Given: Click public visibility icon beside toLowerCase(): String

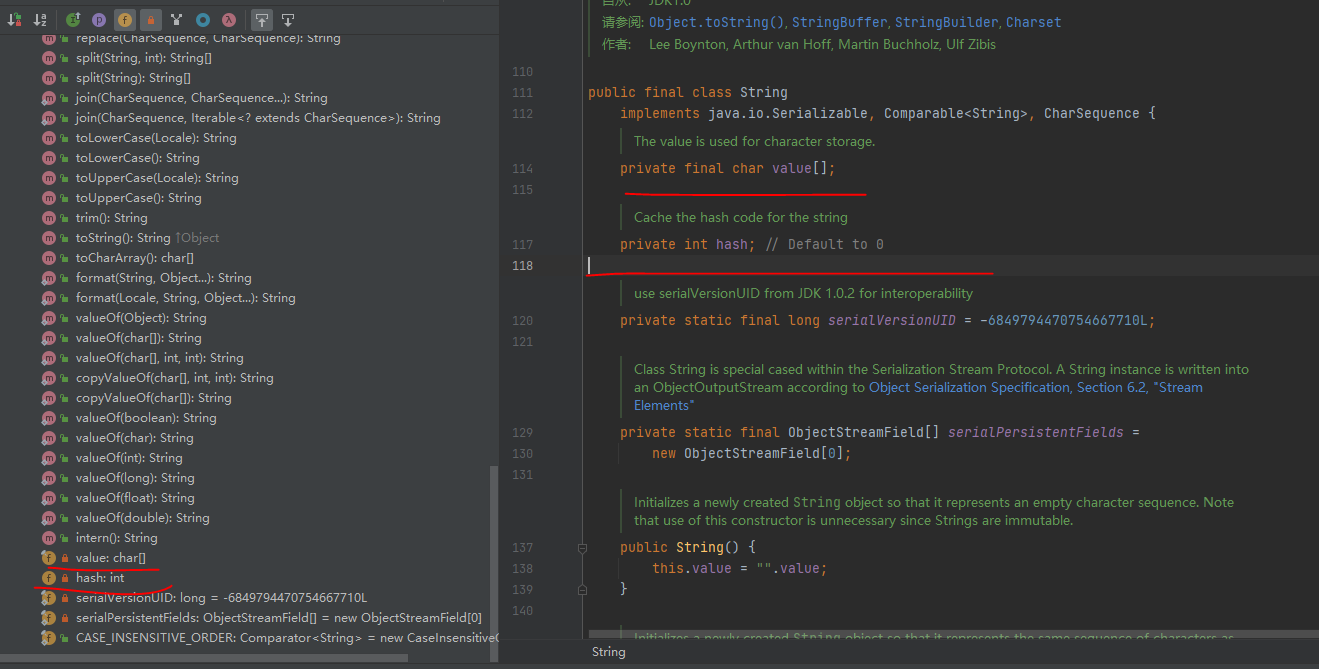Looking at the screenshot, I should coord(65,158).
